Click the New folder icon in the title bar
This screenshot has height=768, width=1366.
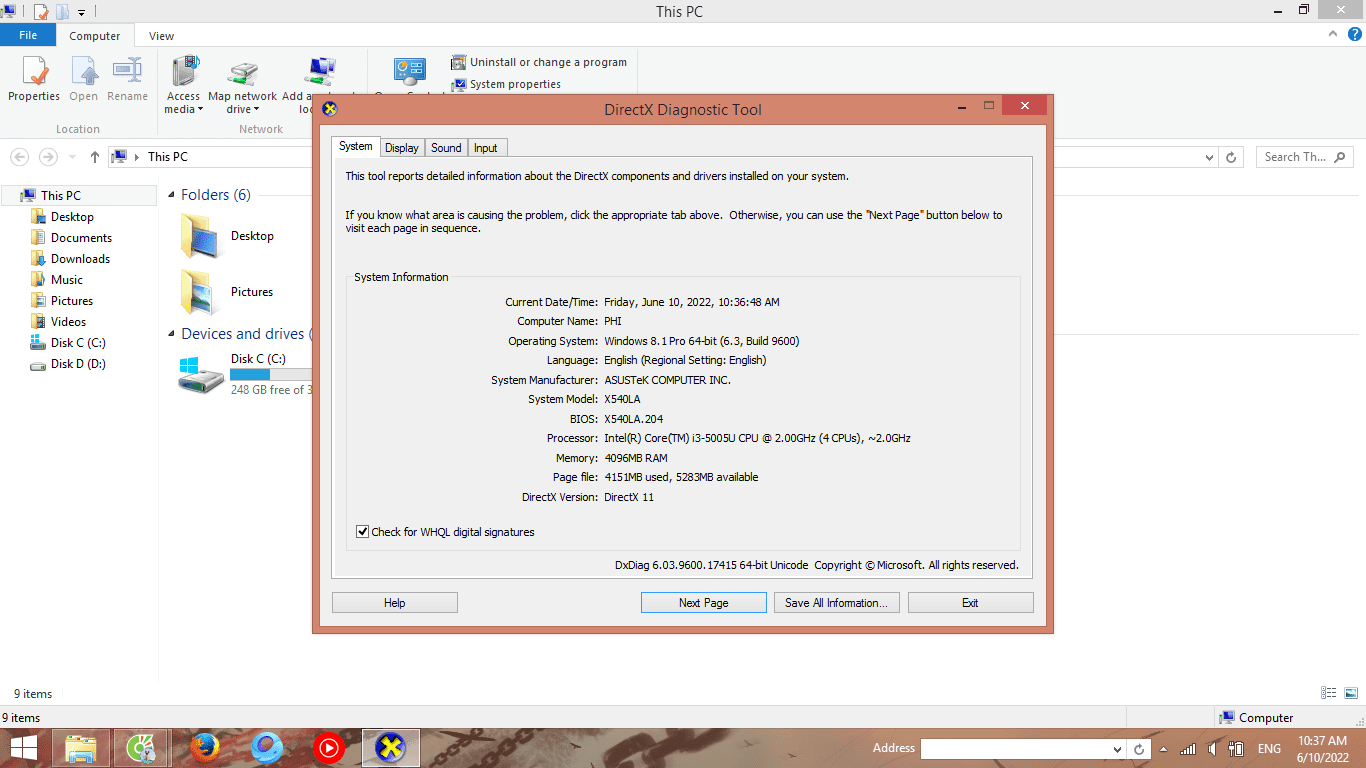point(61,12)
